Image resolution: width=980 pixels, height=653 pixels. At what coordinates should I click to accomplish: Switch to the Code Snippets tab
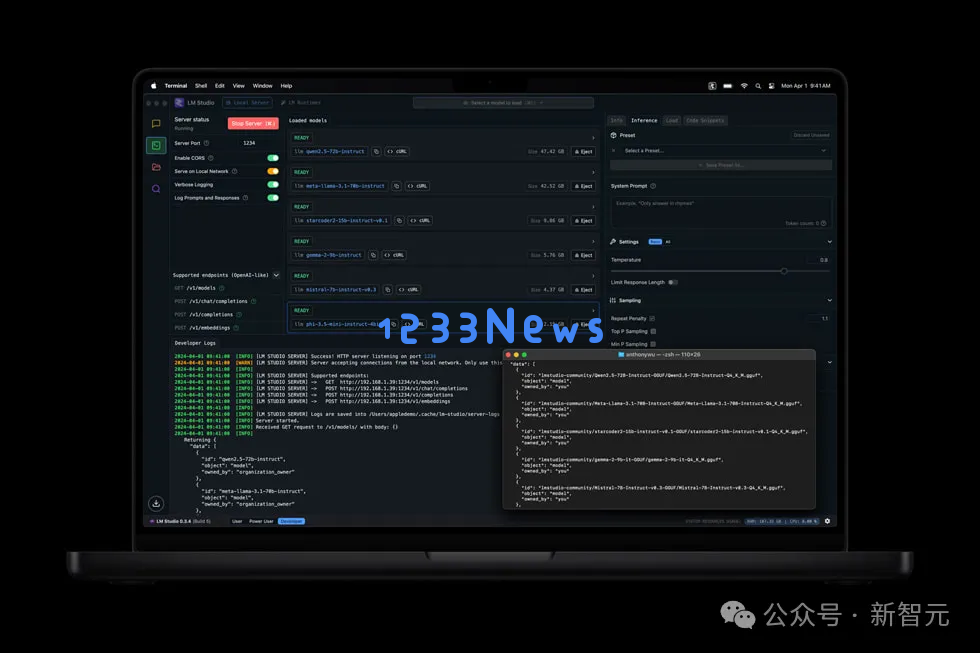705,121
